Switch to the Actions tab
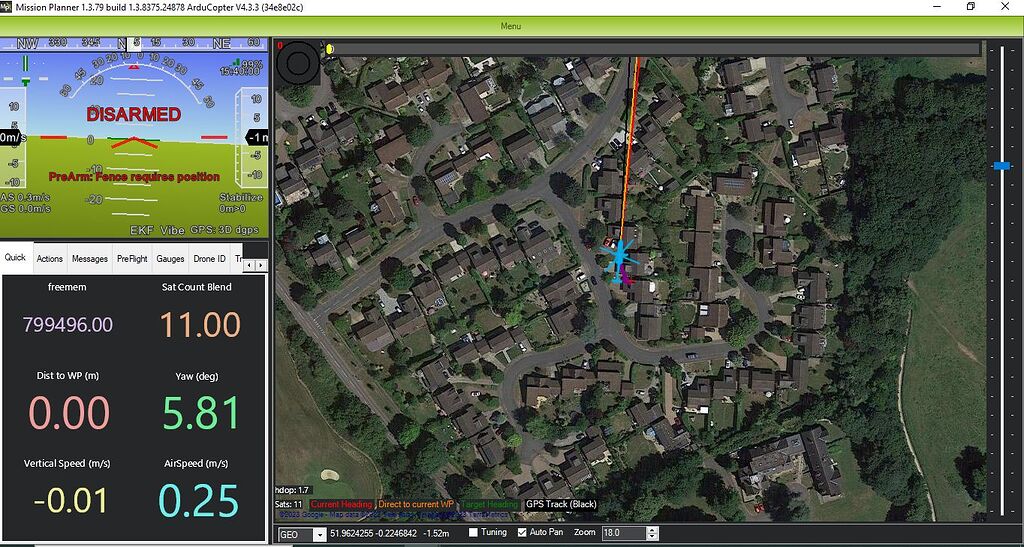The width and height of the screenshot is (1024, 547). pos(49,258)
